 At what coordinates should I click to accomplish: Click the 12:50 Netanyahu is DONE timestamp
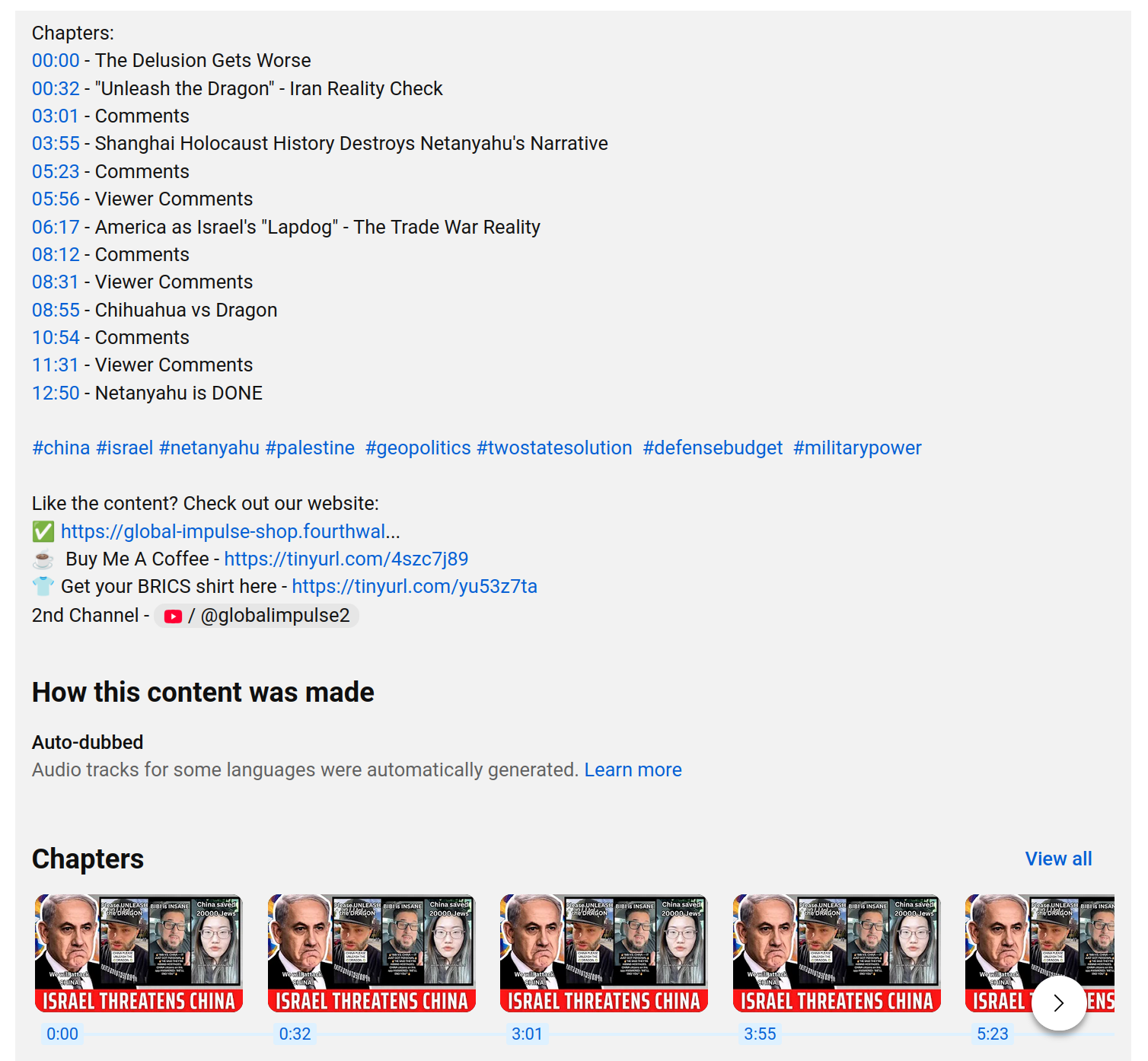(56, 393)
